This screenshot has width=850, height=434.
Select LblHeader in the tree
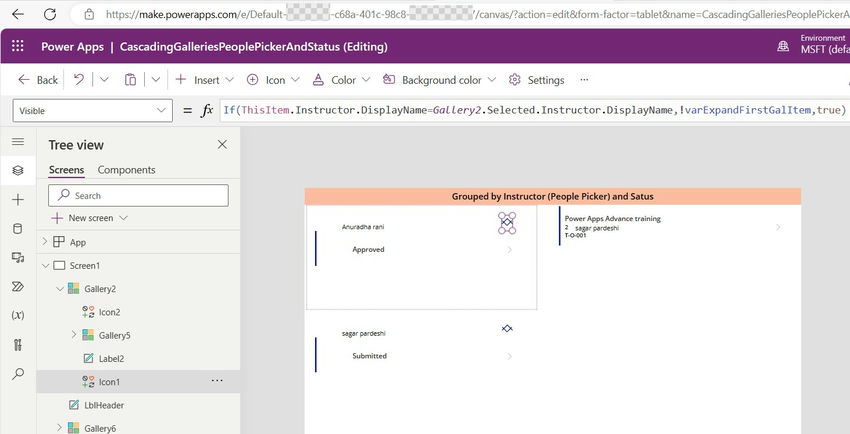point(104,405)
